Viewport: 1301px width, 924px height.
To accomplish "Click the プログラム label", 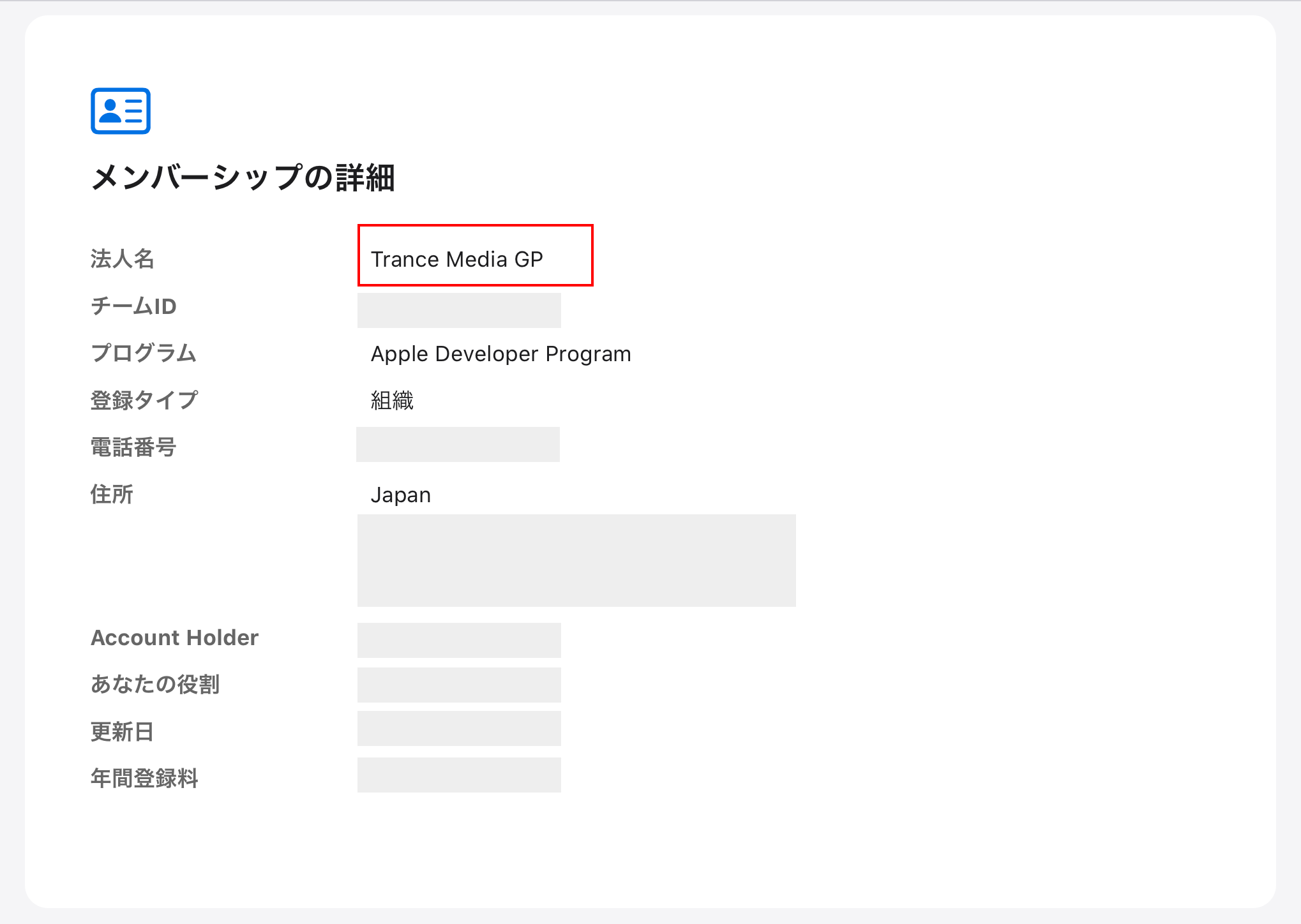I will pyautogui.click(x=144, y=353).
